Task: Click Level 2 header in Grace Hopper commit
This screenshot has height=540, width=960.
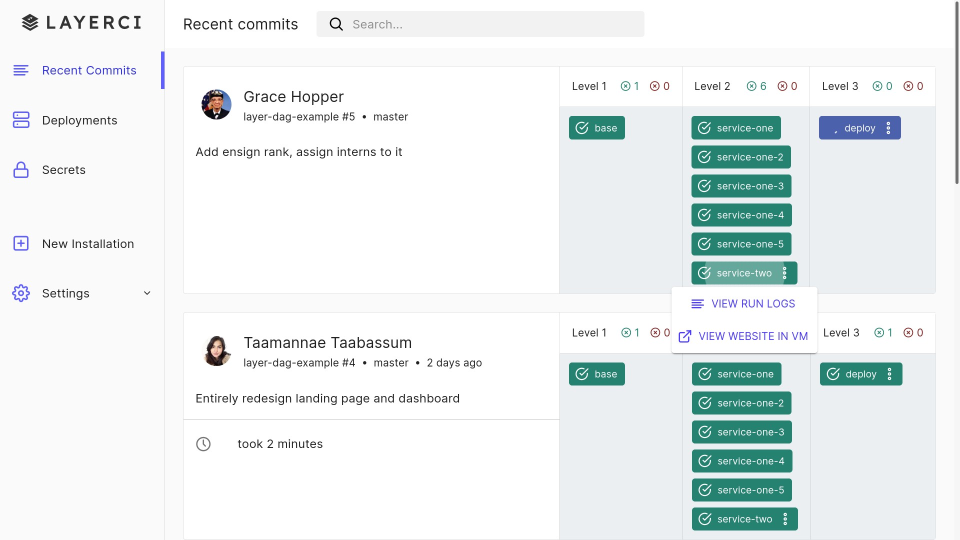Action: point(712,86)
